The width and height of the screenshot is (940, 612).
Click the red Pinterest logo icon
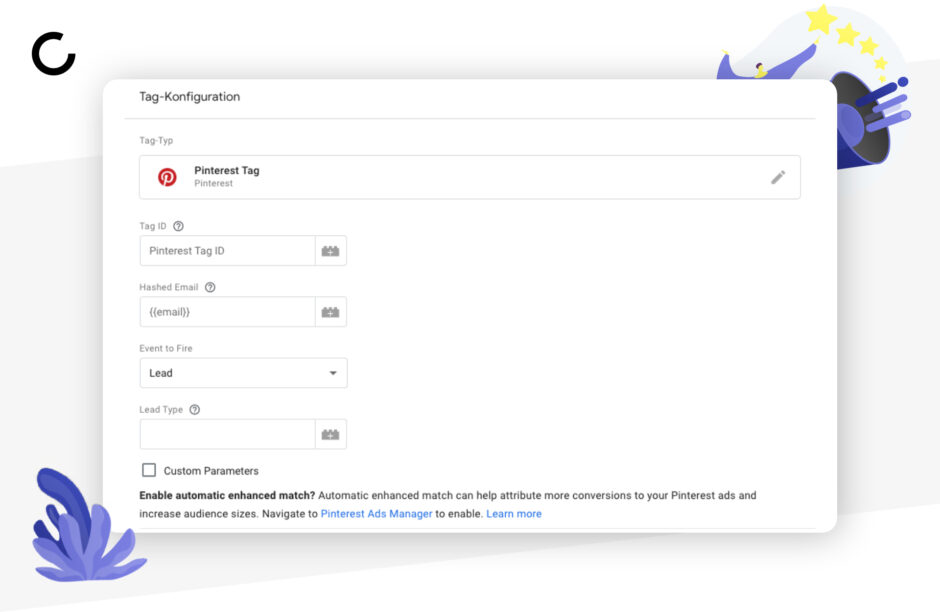pos(167,177)
